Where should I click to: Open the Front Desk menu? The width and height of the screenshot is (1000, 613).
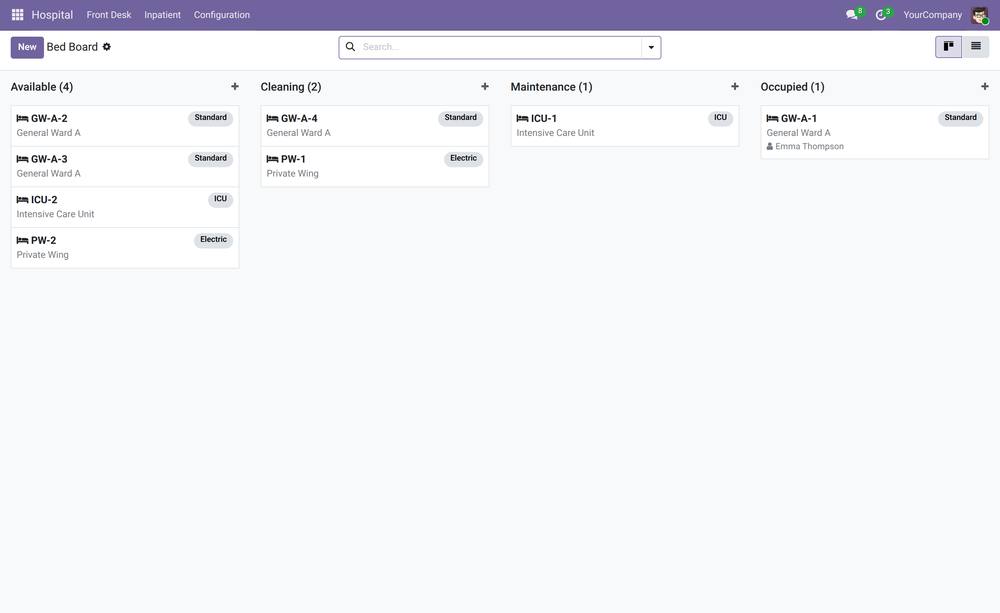109,15
